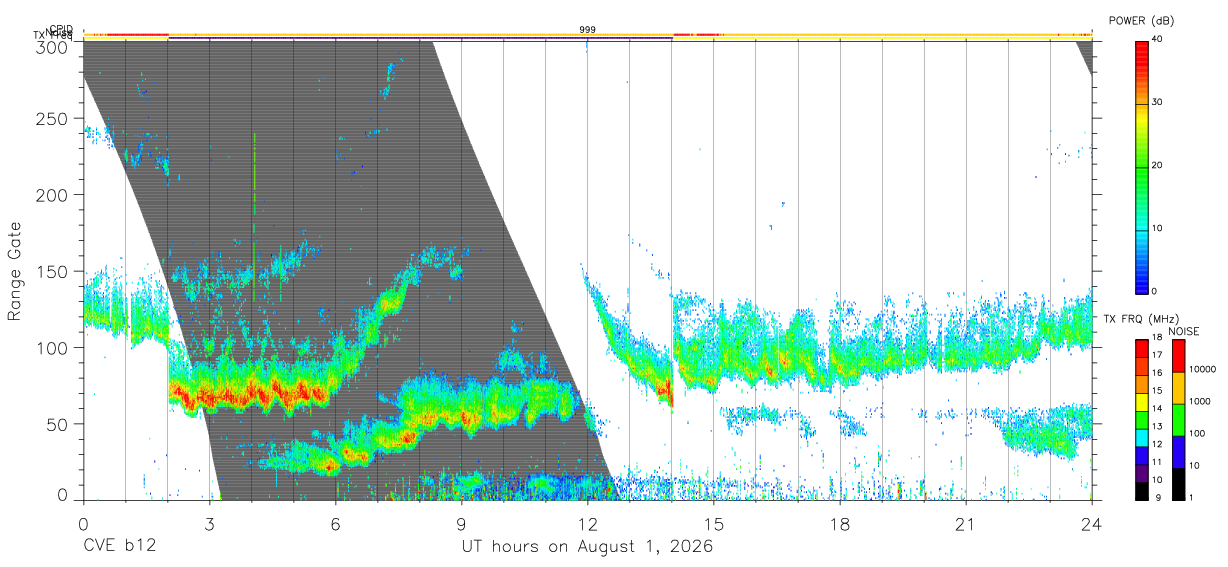Click the POWER (dB) gradient color bar

coord(1141,166)
